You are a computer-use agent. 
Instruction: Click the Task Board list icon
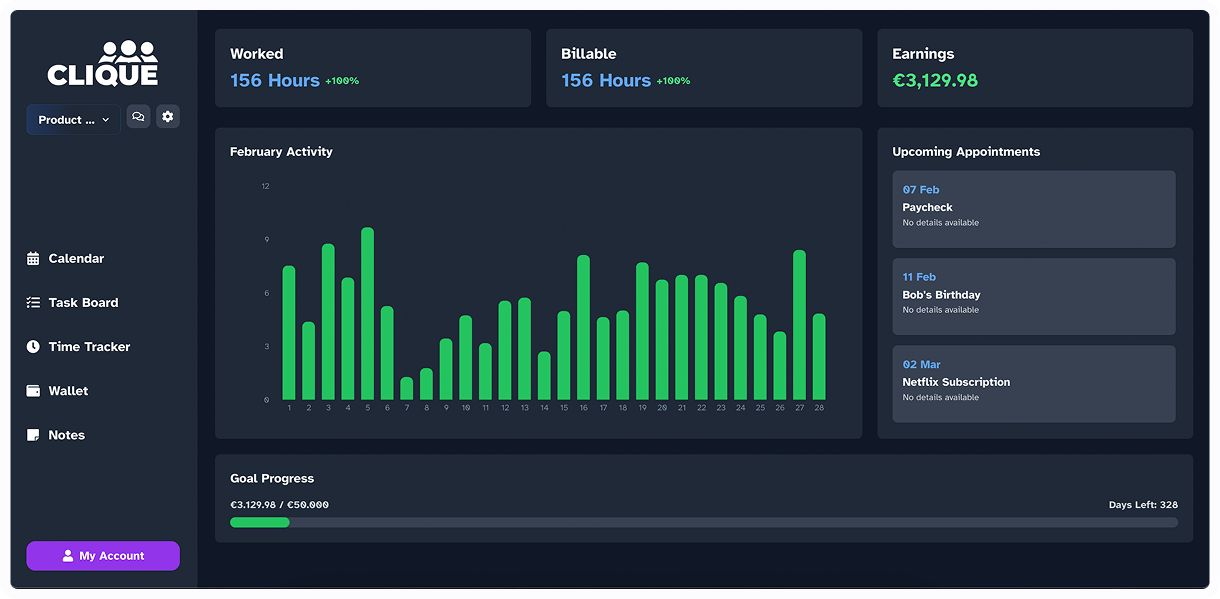pos(33,303)
